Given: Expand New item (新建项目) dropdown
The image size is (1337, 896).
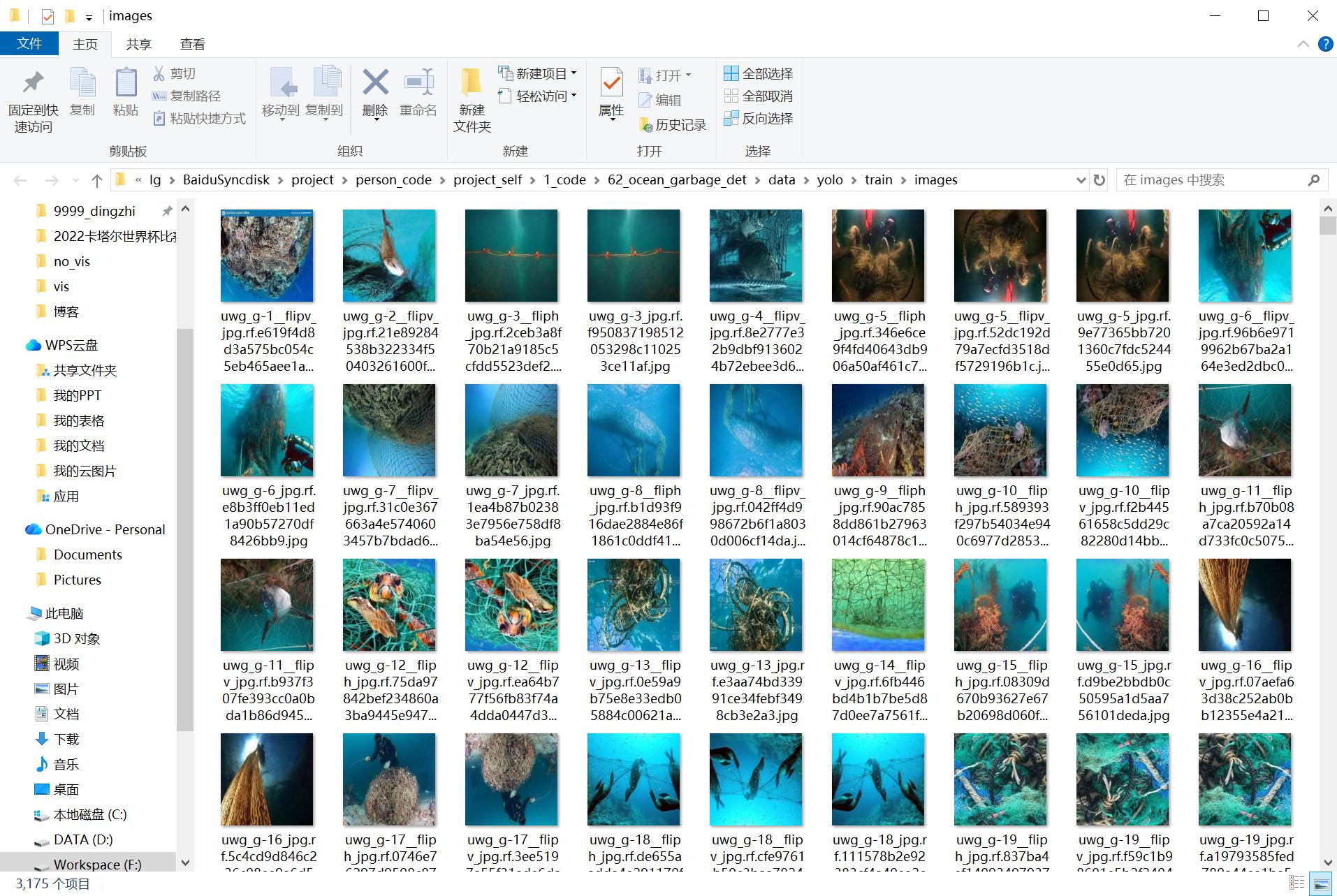Looking at the screenshot, I should coord(574,73).
